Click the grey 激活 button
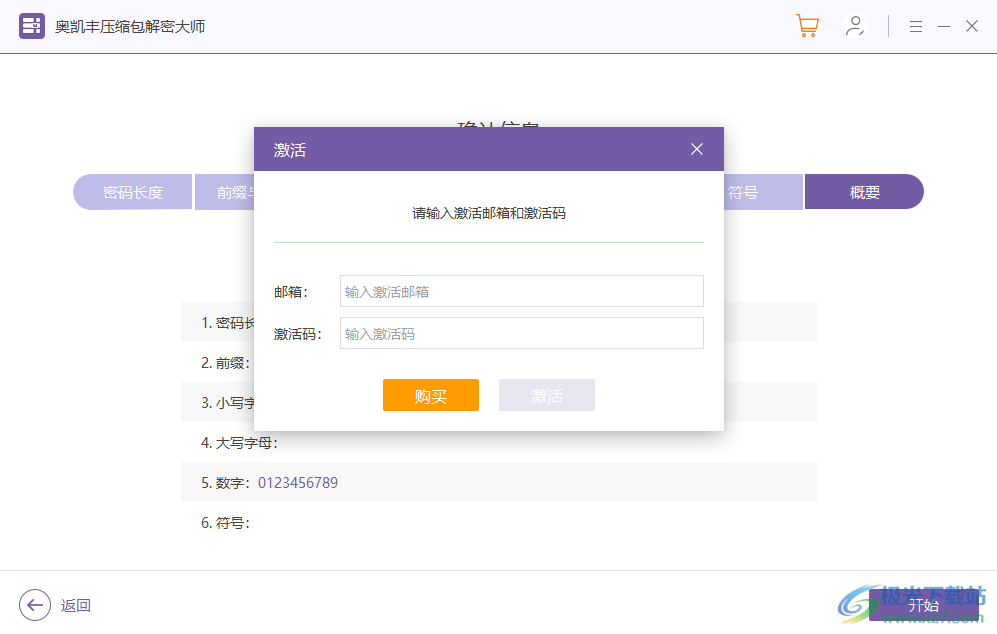 click(x=547, y=395)
